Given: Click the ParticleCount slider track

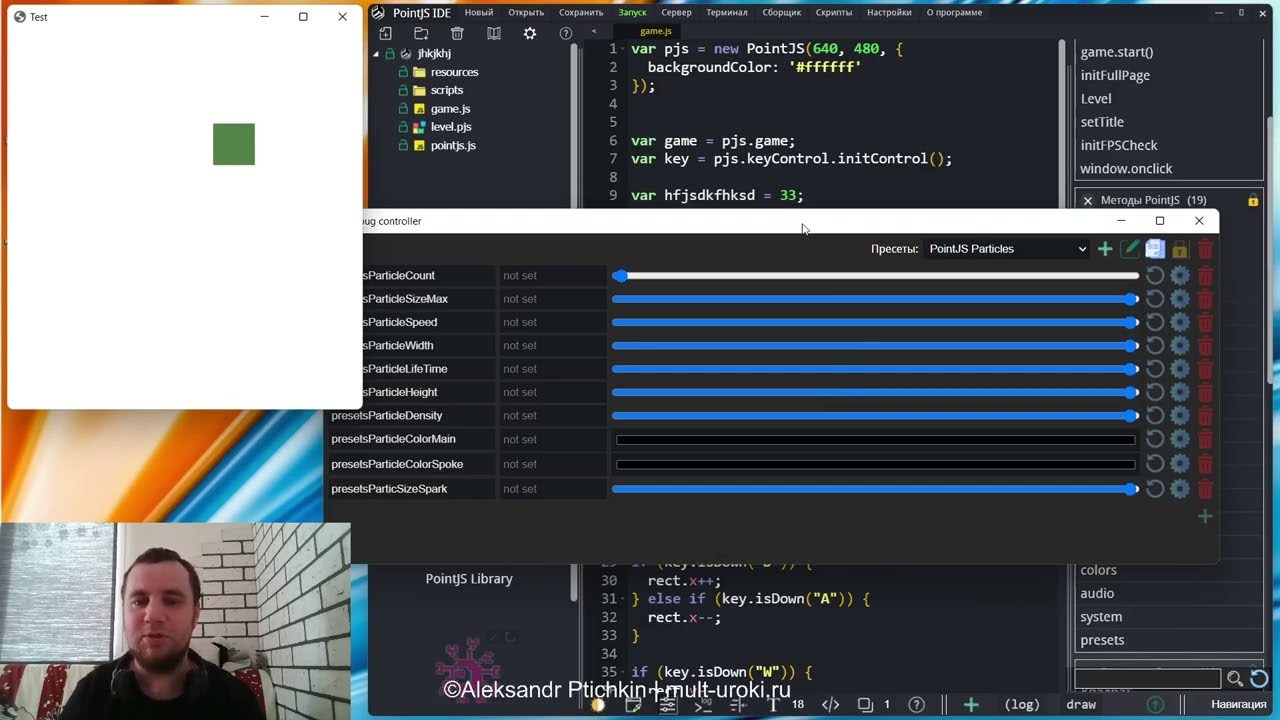Looking at the screenshot, I should tap(875, 275).
